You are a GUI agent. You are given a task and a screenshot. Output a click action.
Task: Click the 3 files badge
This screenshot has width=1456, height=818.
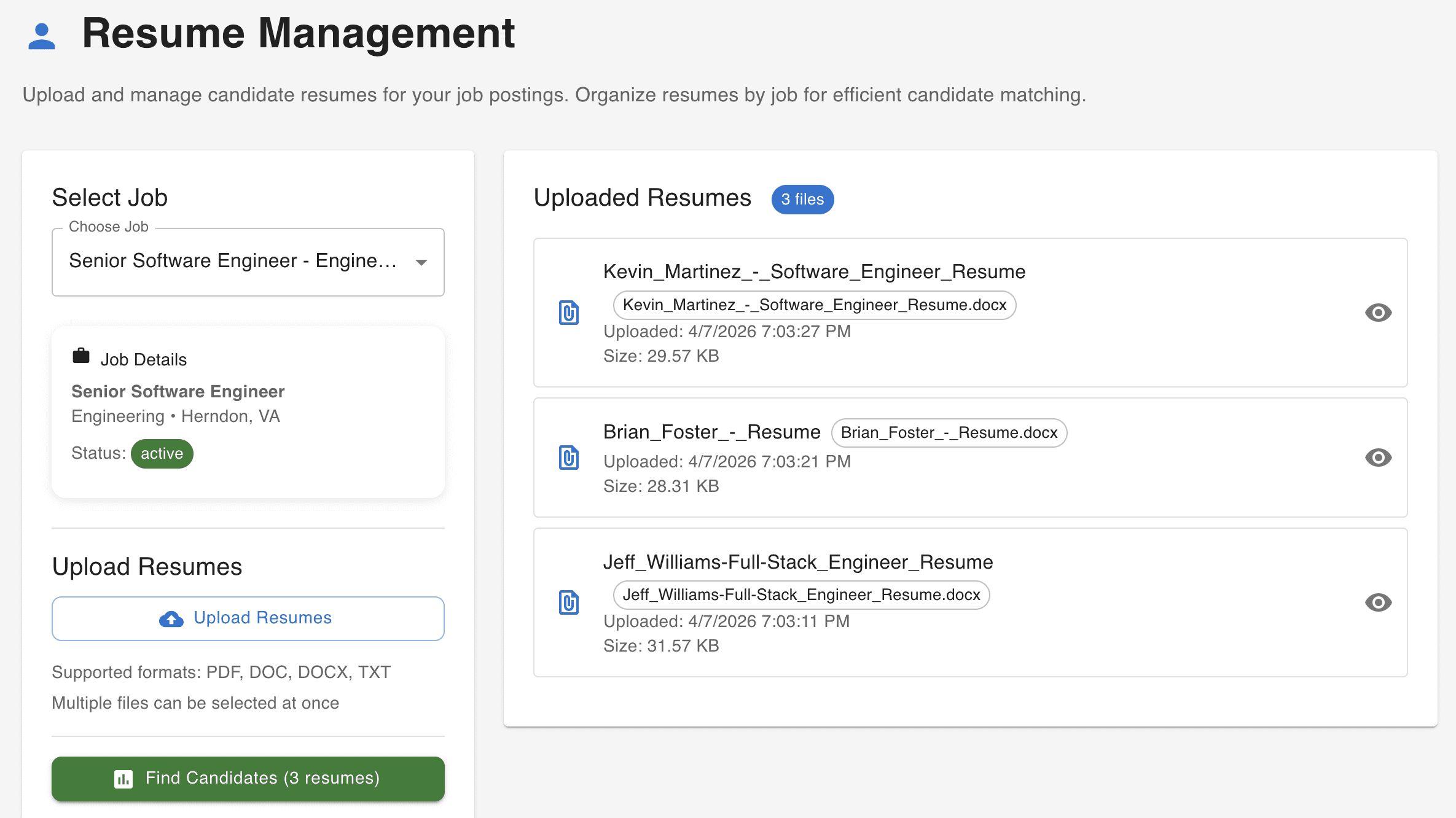click(803, 200)
